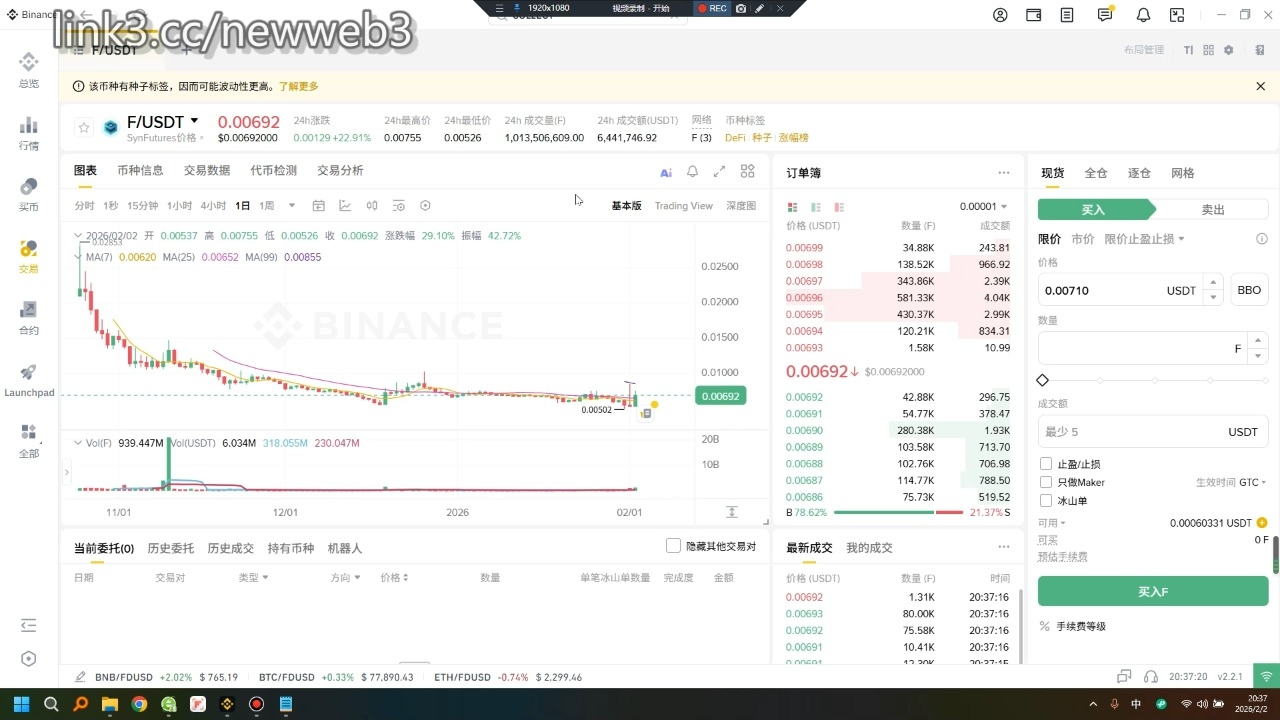Open Chrome from the taskbar

click(x=139, y=704)
